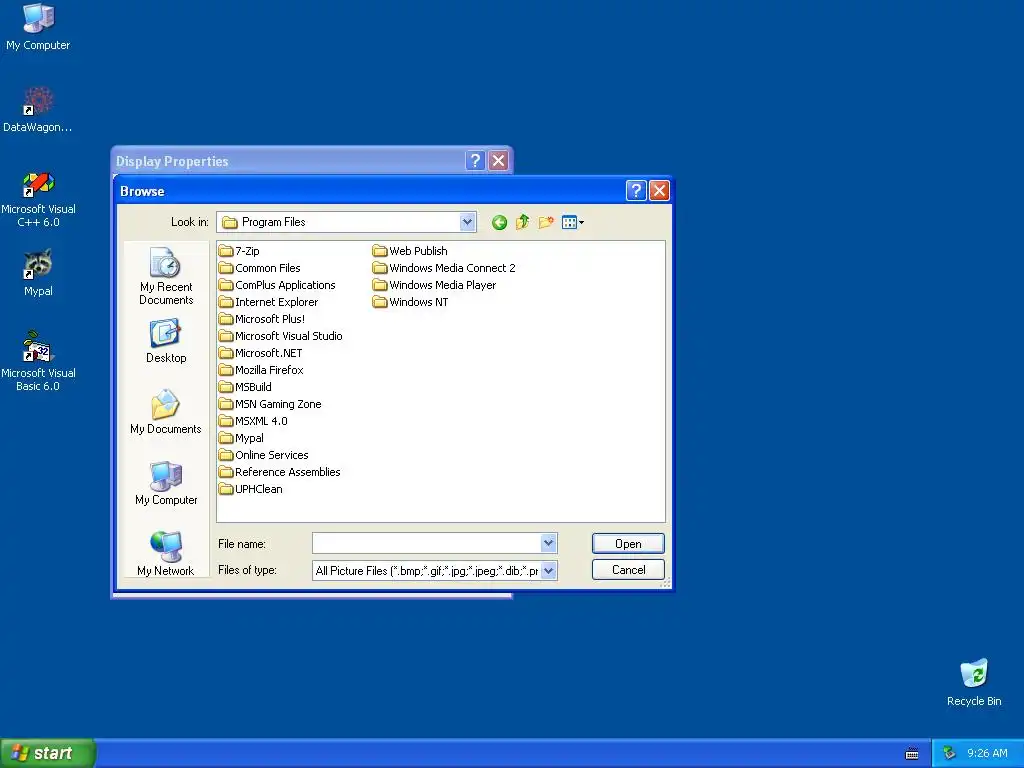Select the Web Publish folder
1024x768 pixels.
click(410, 251)
